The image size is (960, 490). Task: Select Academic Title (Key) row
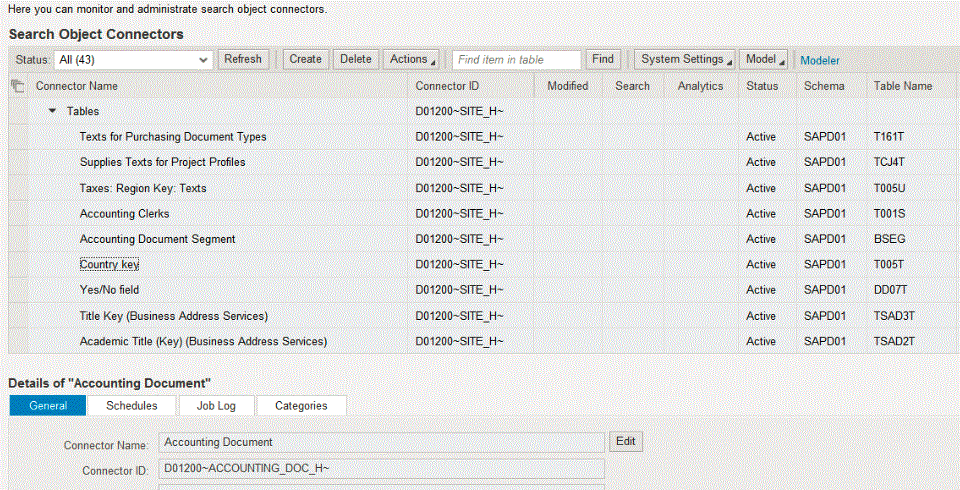tap(484, 341)
